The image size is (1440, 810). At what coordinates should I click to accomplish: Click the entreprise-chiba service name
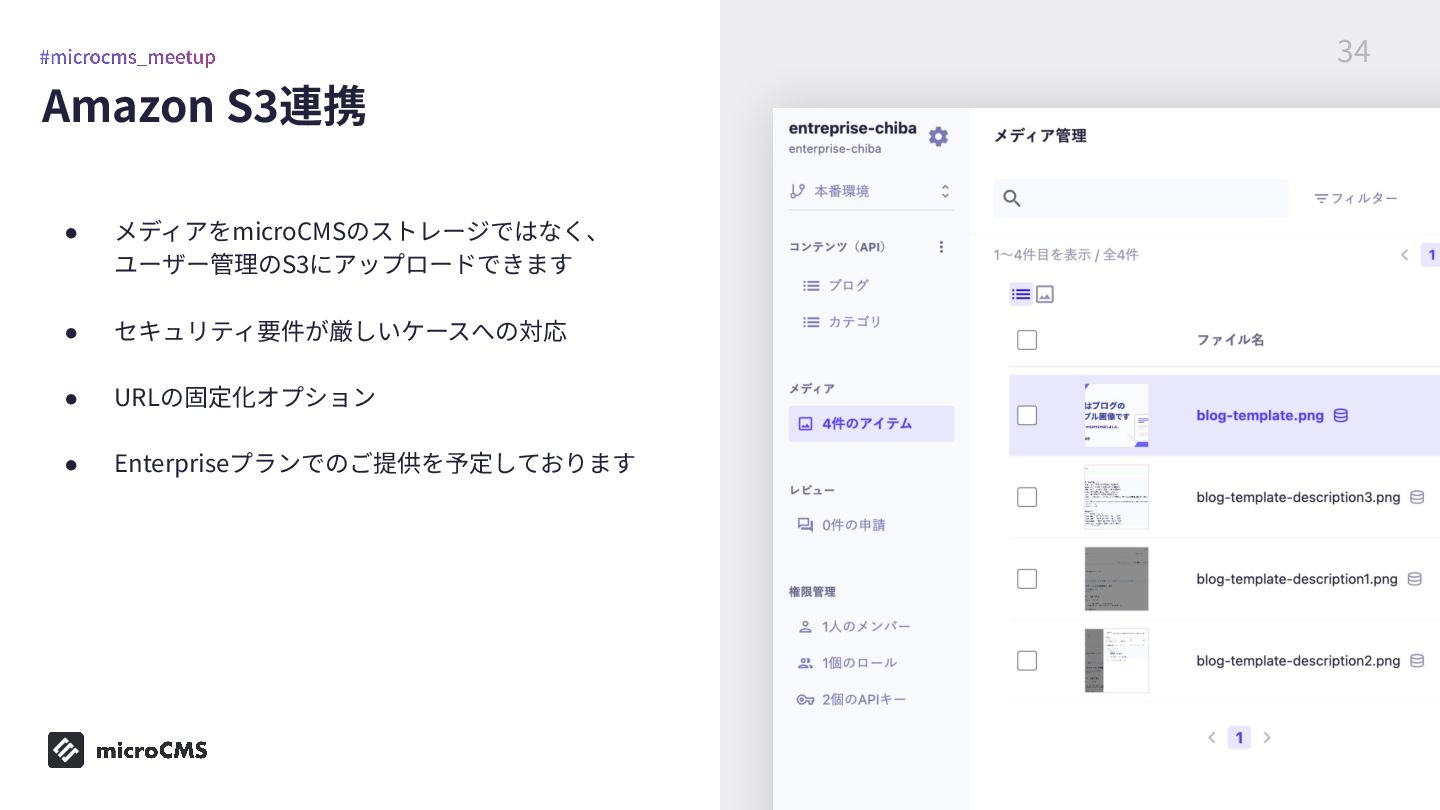(x=852, y=128)
